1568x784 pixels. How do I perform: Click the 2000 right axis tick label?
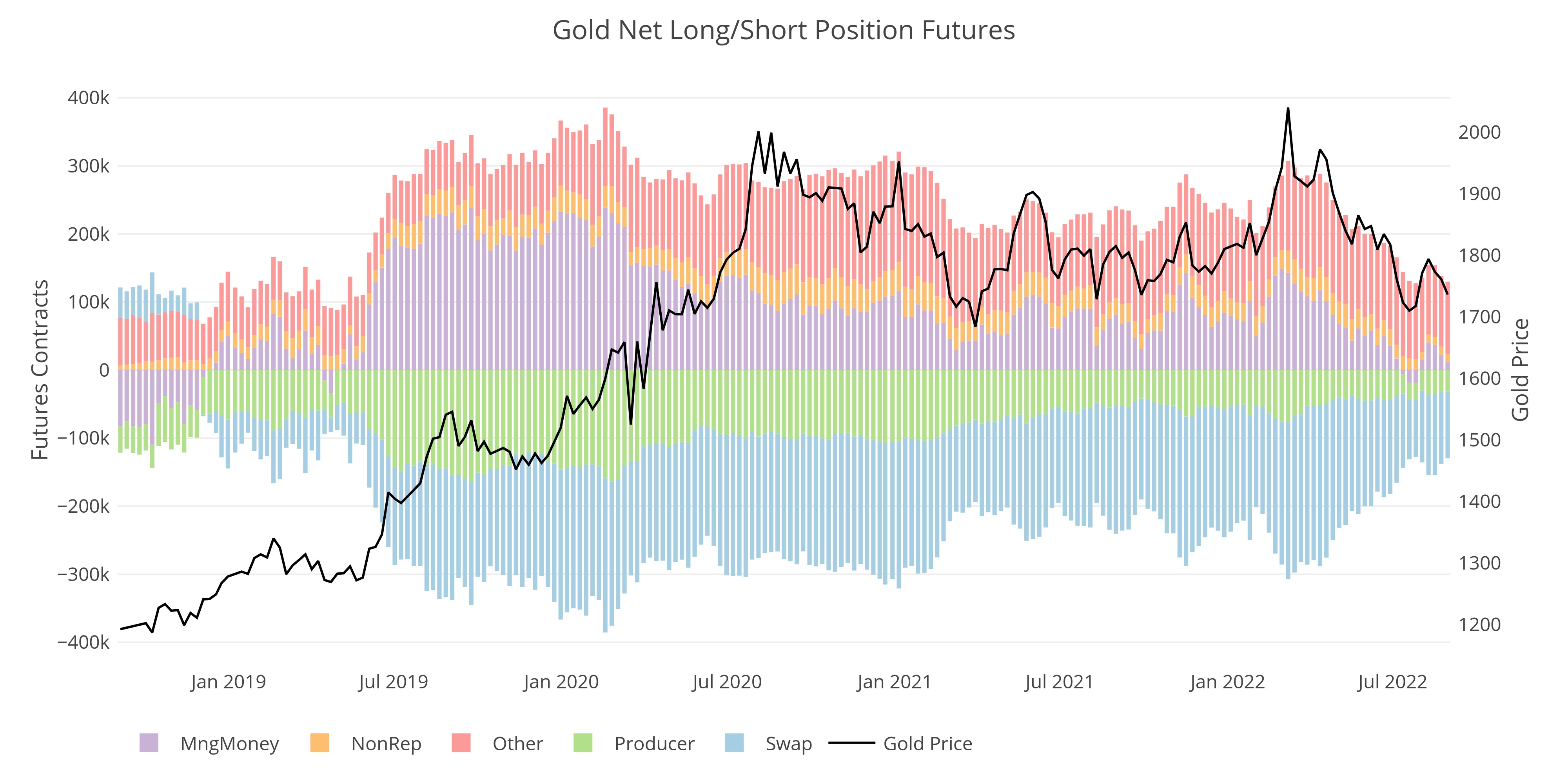click(x=1479, y=132)
